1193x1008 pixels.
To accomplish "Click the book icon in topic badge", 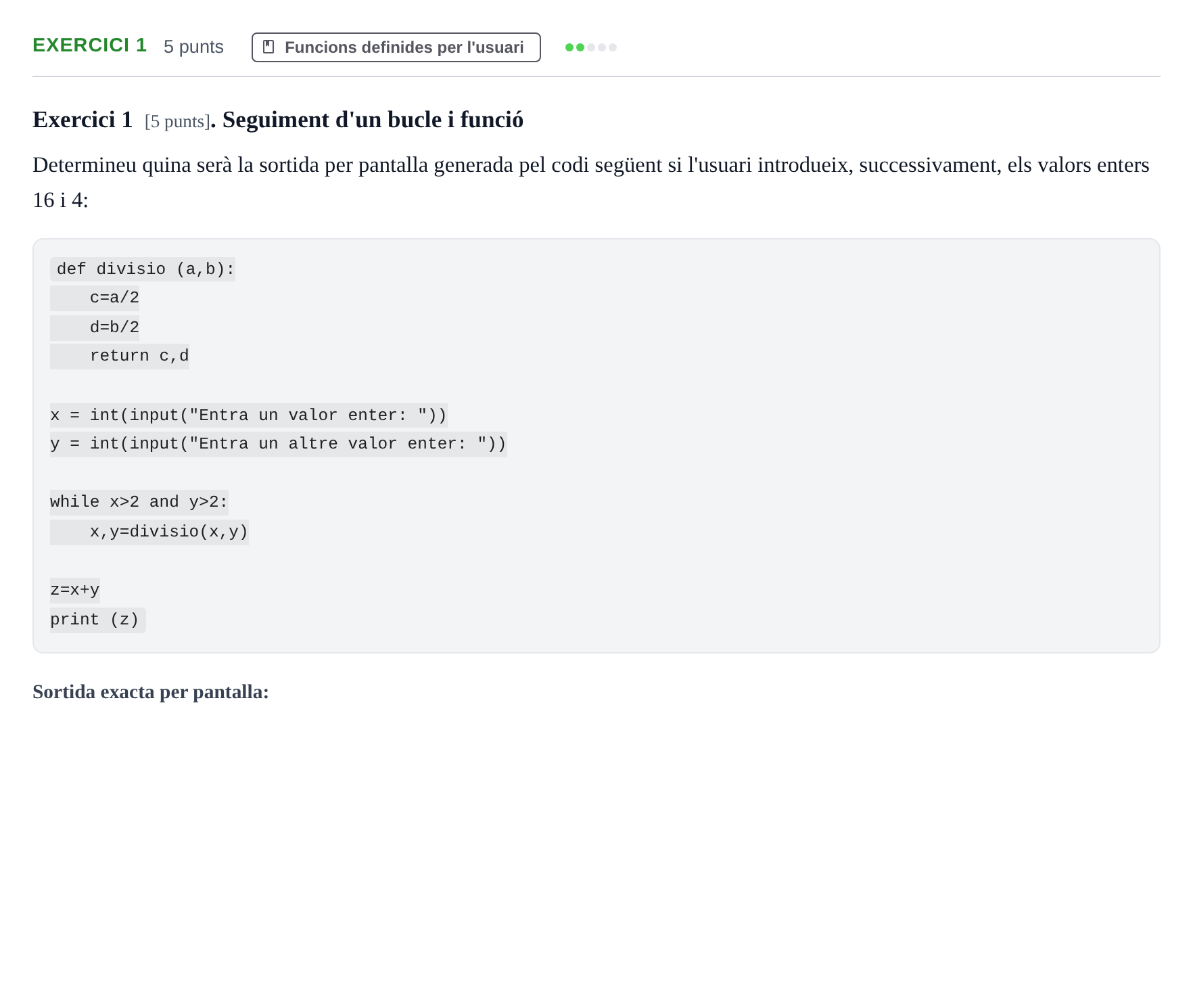I will click(x=268, y=47).
